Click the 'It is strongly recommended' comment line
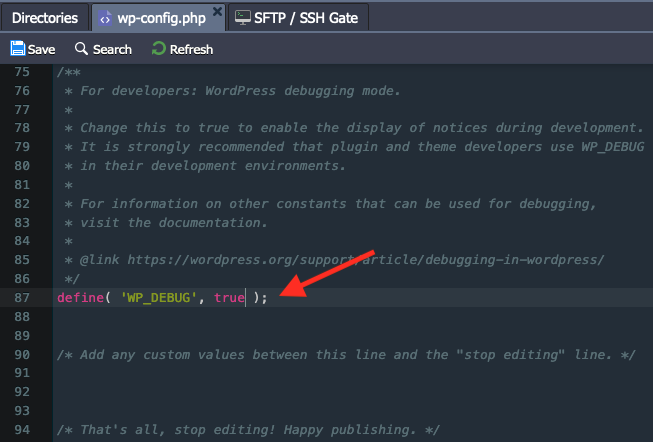Screen dimensions: 653x442 tap(362, 147)
